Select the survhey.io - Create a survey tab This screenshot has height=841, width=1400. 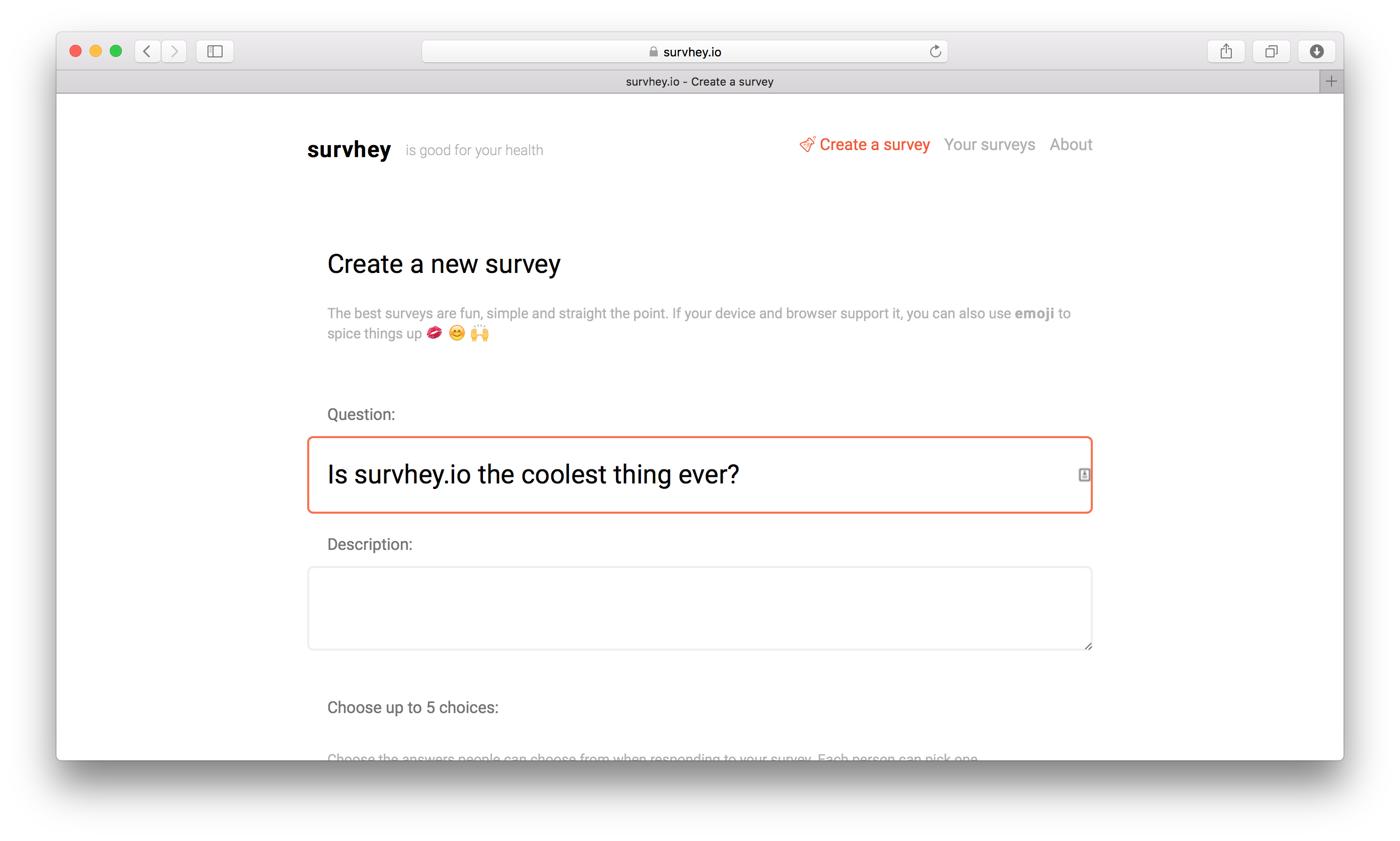(698, 81)
